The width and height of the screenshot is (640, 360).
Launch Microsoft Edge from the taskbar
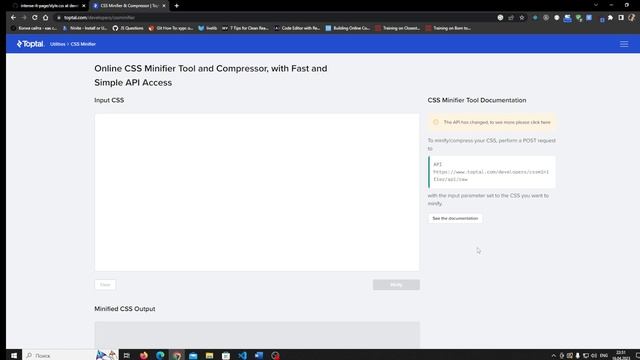tap(160, 356)
